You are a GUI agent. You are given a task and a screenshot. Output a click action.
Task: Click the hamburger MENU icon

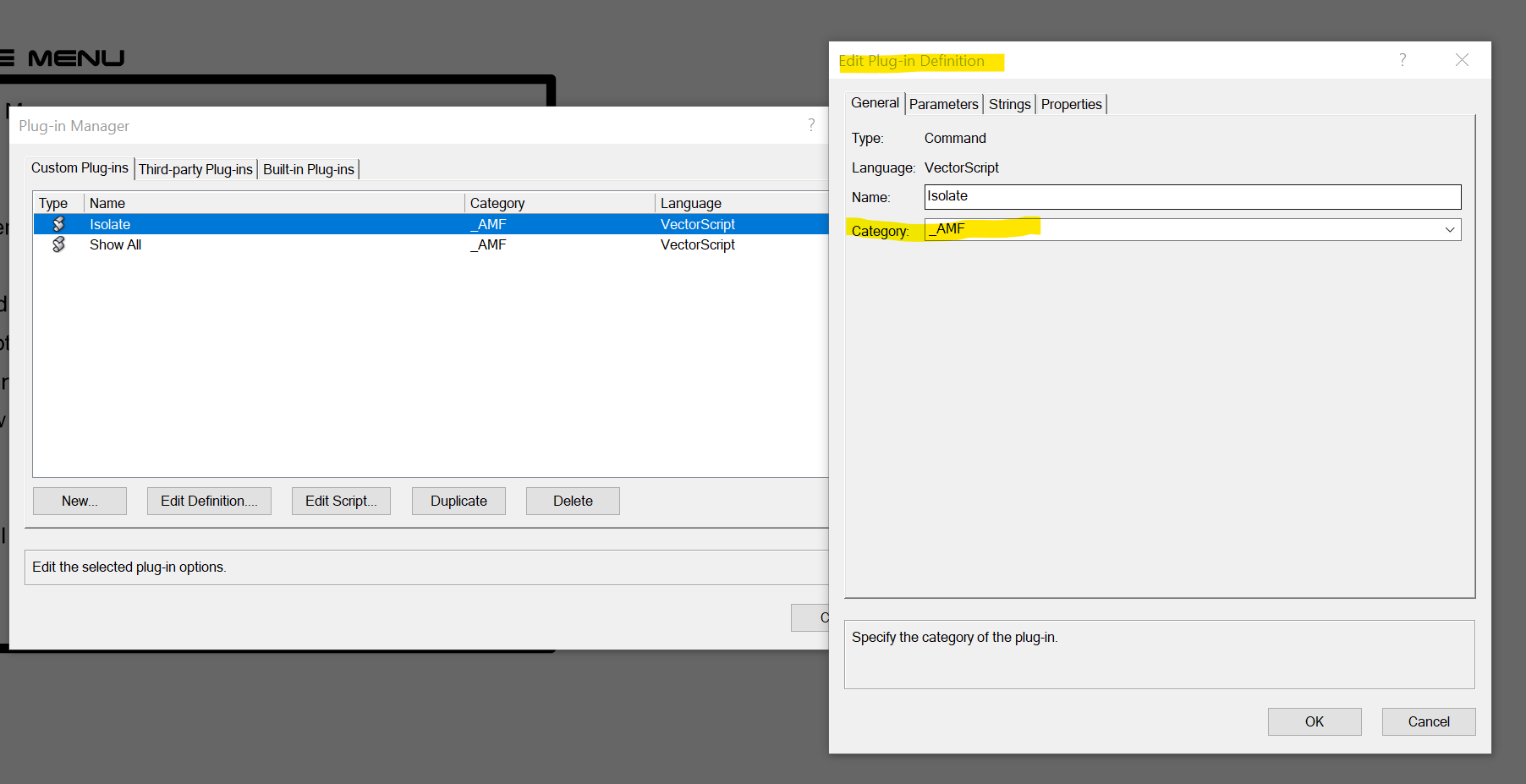pos(7,58)
